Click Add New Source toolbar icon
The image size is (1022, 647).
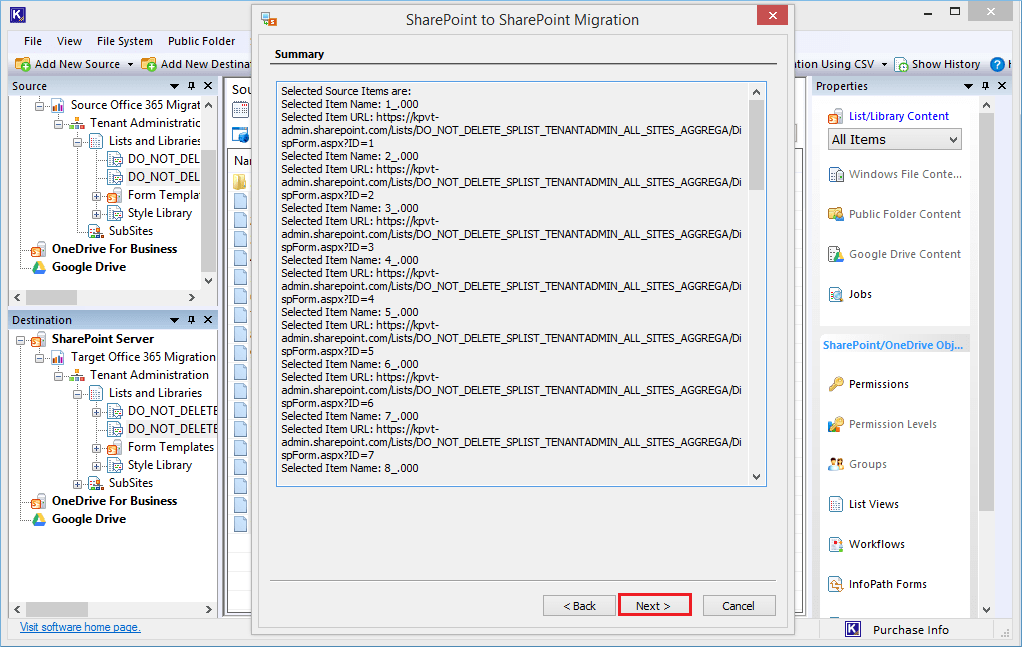(x=23, y=64)
